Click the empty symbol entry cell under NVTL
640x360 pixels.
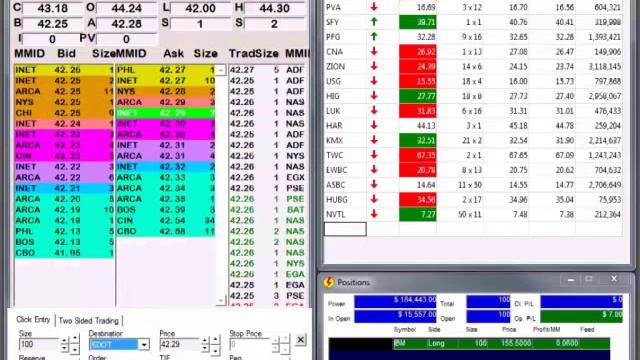[x=345, y=229]
